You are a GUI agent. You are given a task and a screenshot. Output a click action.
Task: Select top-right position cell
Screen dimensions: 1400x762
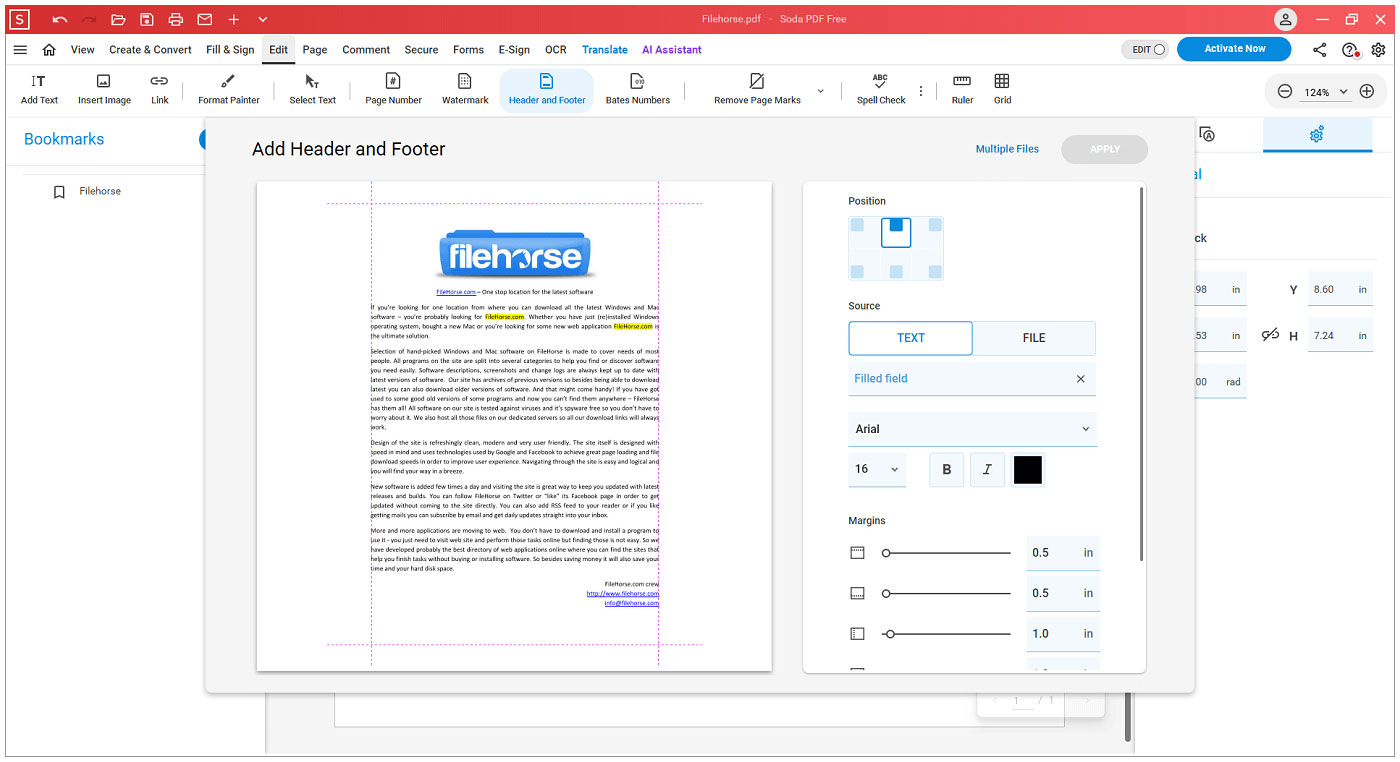934,225
